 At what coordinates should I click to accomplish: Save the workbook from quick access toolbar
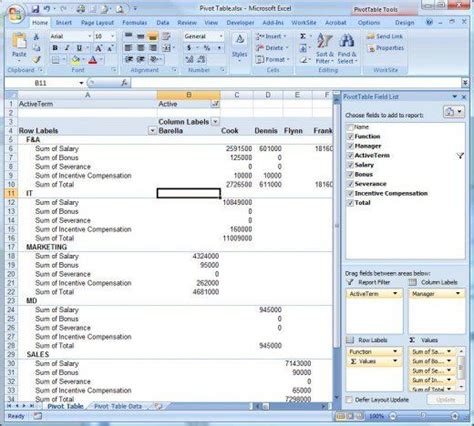[x=35, y=9]
